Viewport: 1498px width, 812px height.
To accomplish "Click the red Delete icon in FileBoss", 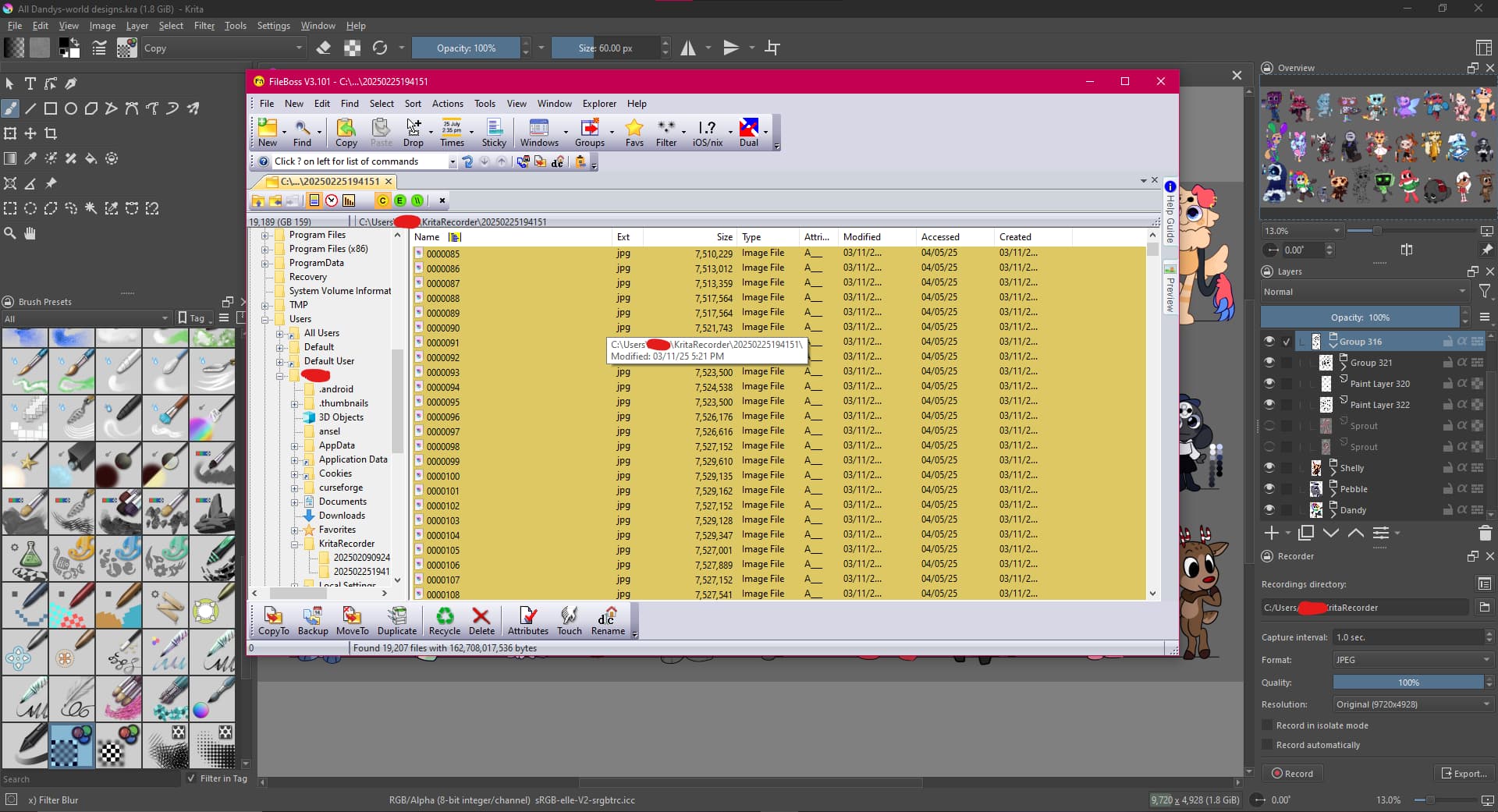I will pyautogui.click(x=481, y=620).
